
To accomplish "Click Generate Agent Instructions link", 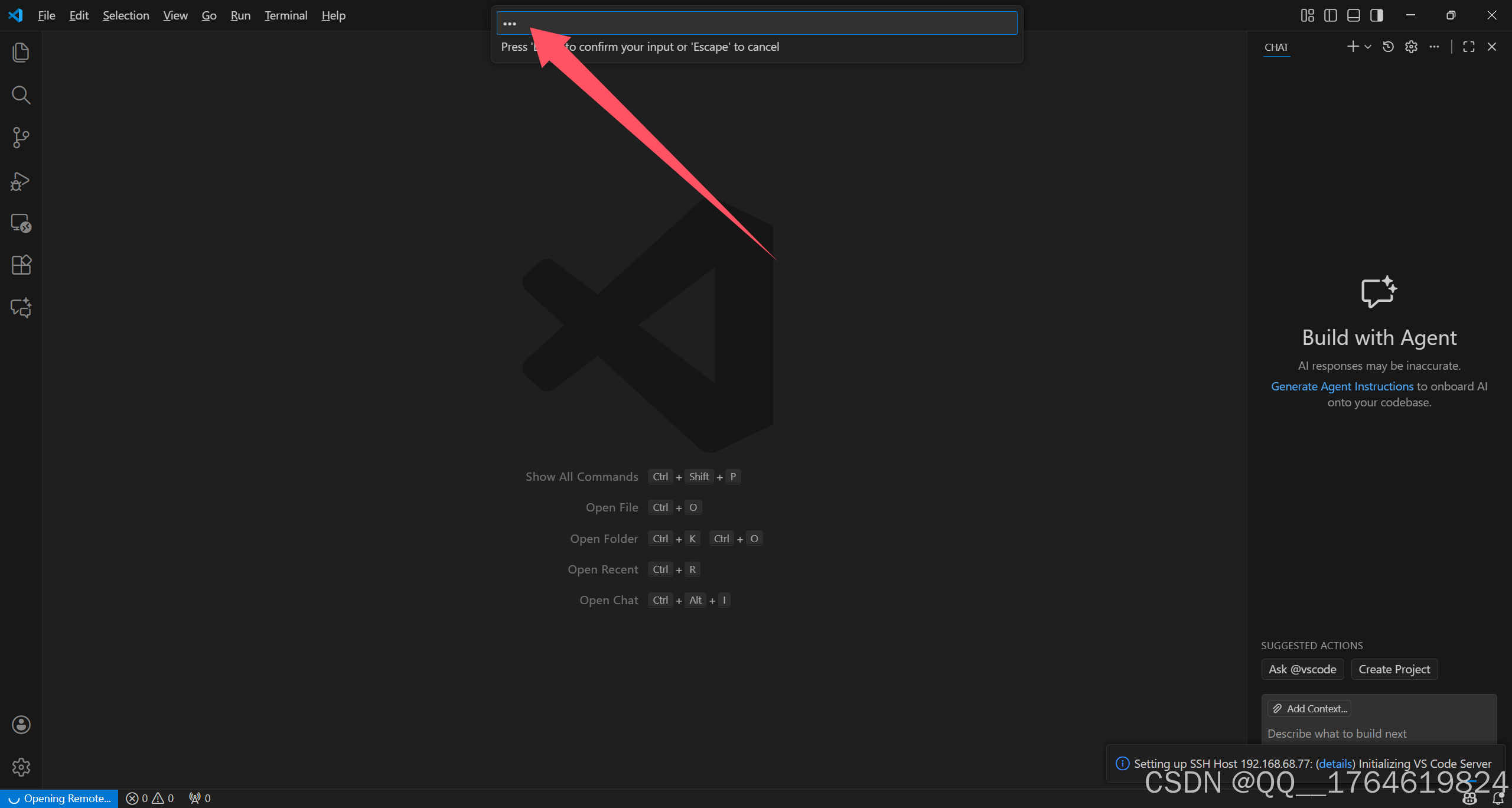I will pos(1342,386).
